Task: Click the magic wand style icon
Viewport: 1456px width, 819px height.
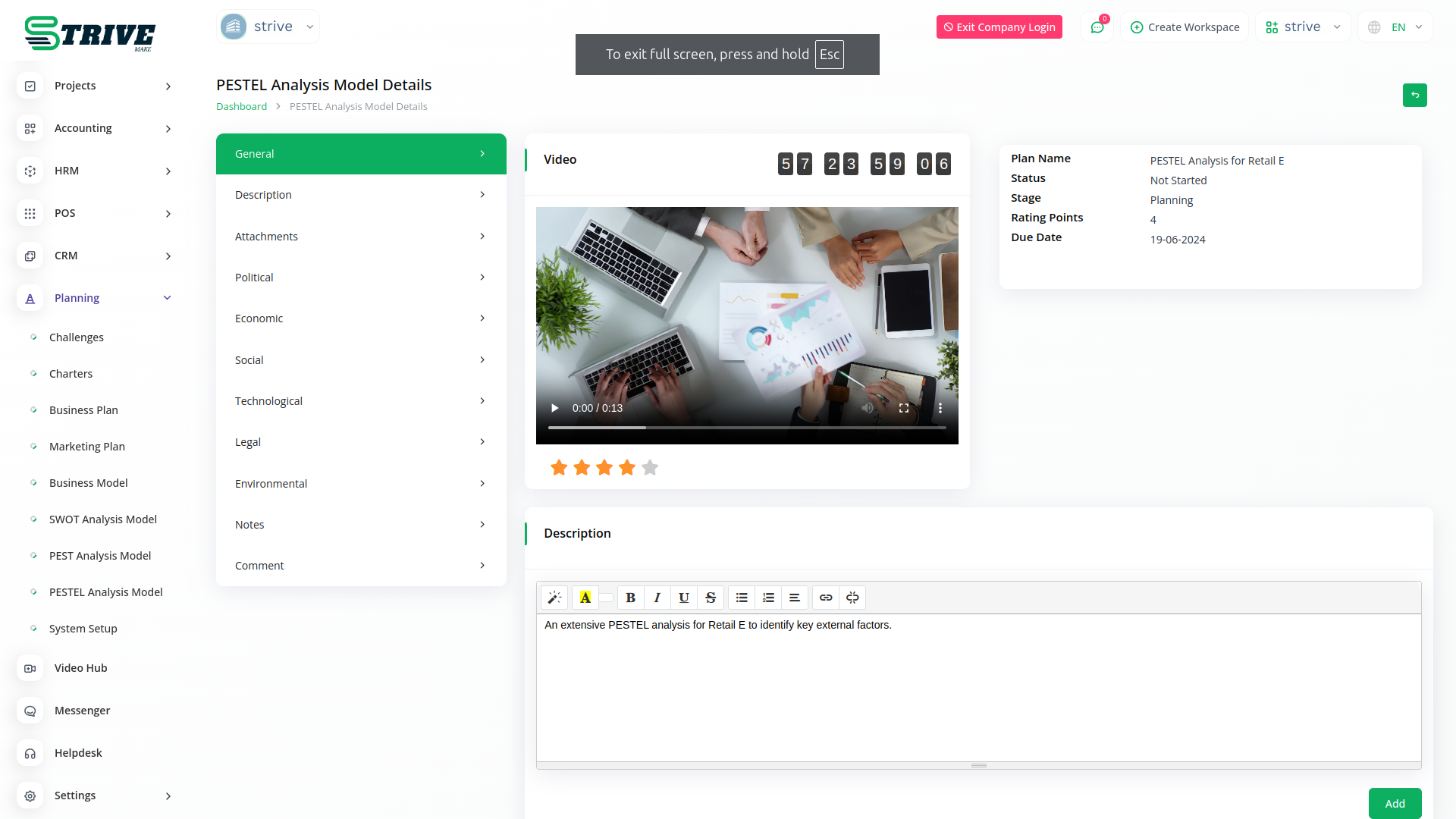Action: 554,598
